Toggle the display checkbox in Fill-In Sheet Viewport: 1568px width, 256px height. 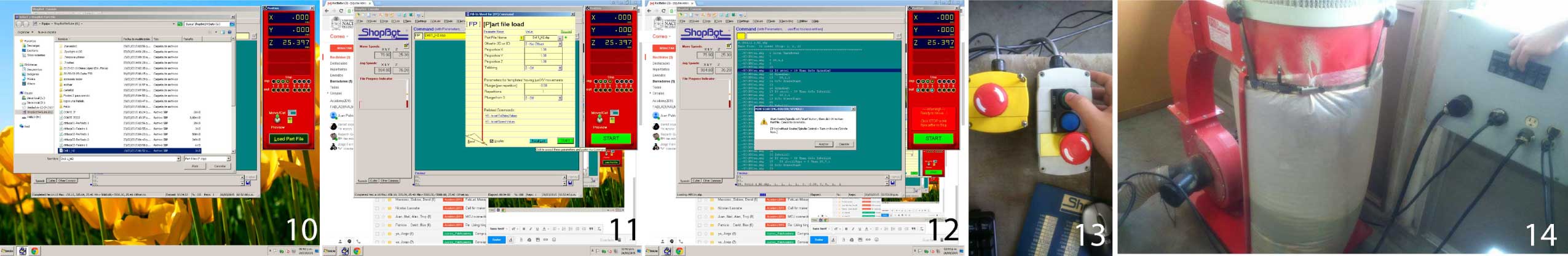(491, 141)
